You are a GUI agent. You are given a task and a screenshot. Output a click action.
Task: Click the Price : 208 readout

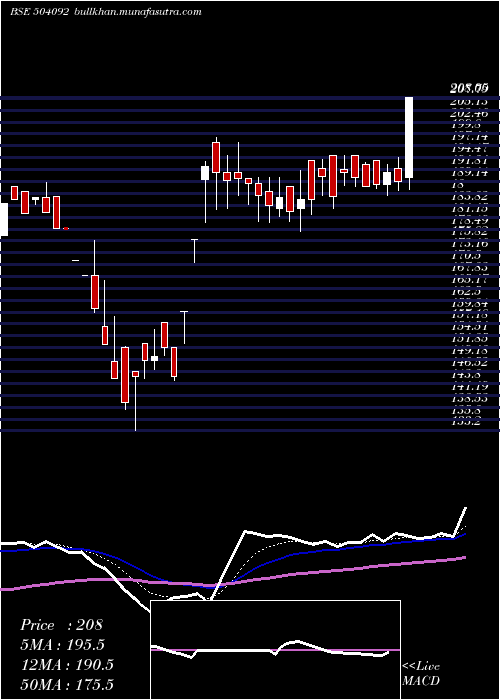62,625
